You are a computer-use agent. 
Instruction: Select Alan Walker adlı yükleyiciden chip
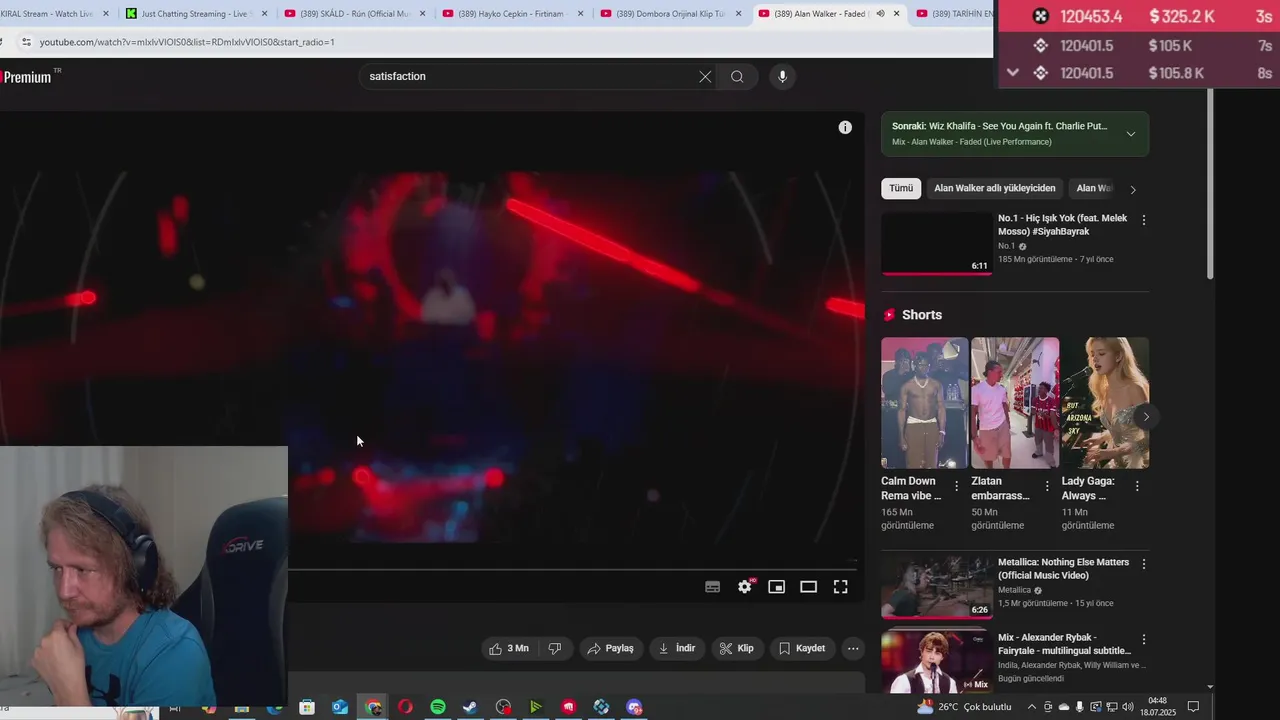pos(994,188)
